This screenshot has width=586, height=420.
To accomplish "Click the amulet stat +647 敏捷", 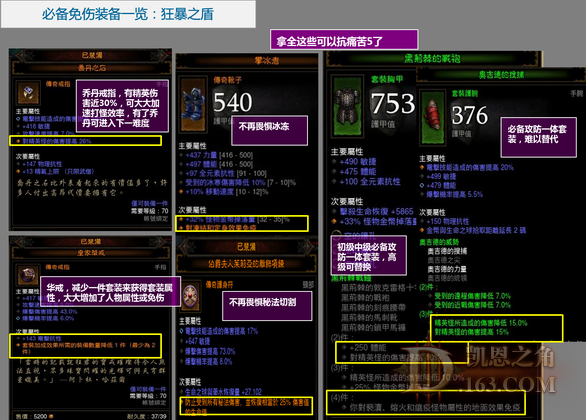I will 198,341.
